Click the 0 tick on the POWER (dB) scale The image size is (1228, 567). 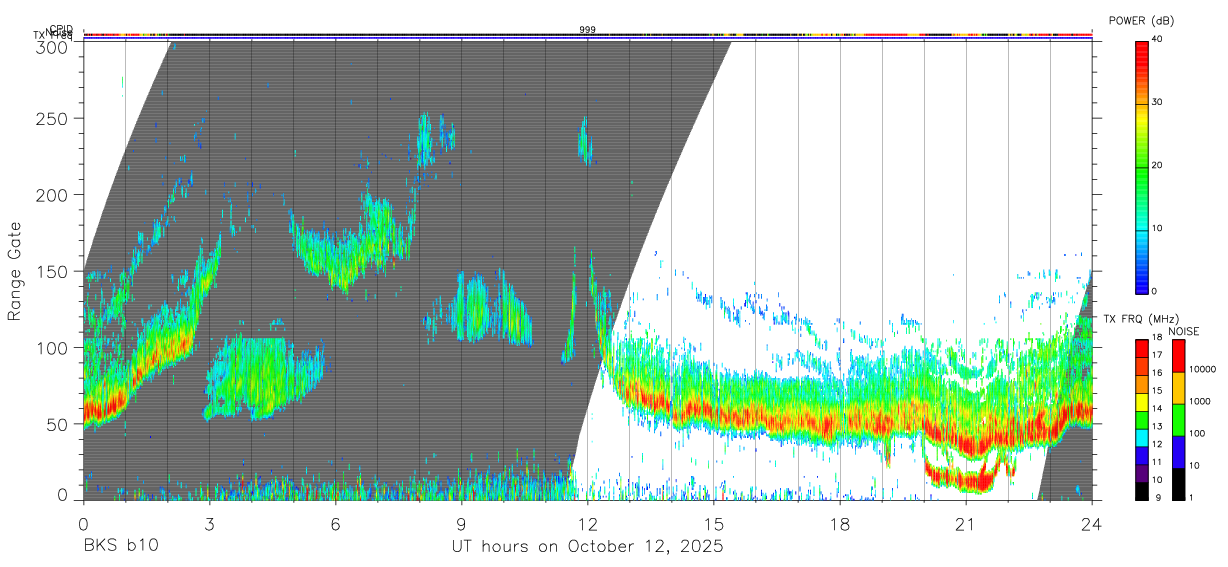click(x=1155, y=291)
